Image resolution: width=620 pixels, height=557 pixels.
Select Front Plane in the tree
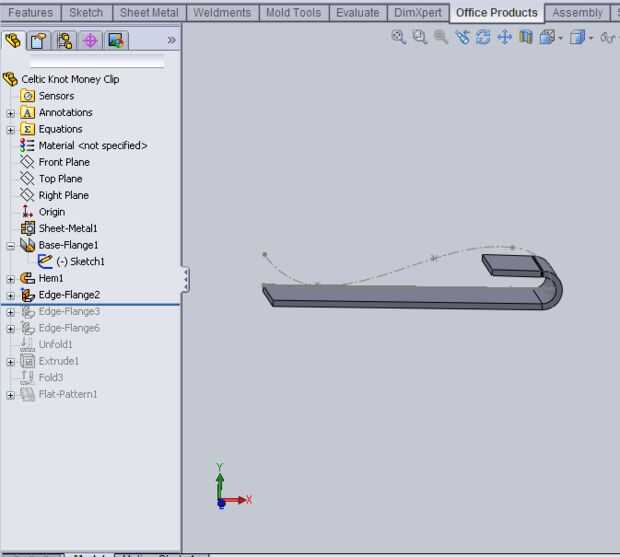(64, 162)
